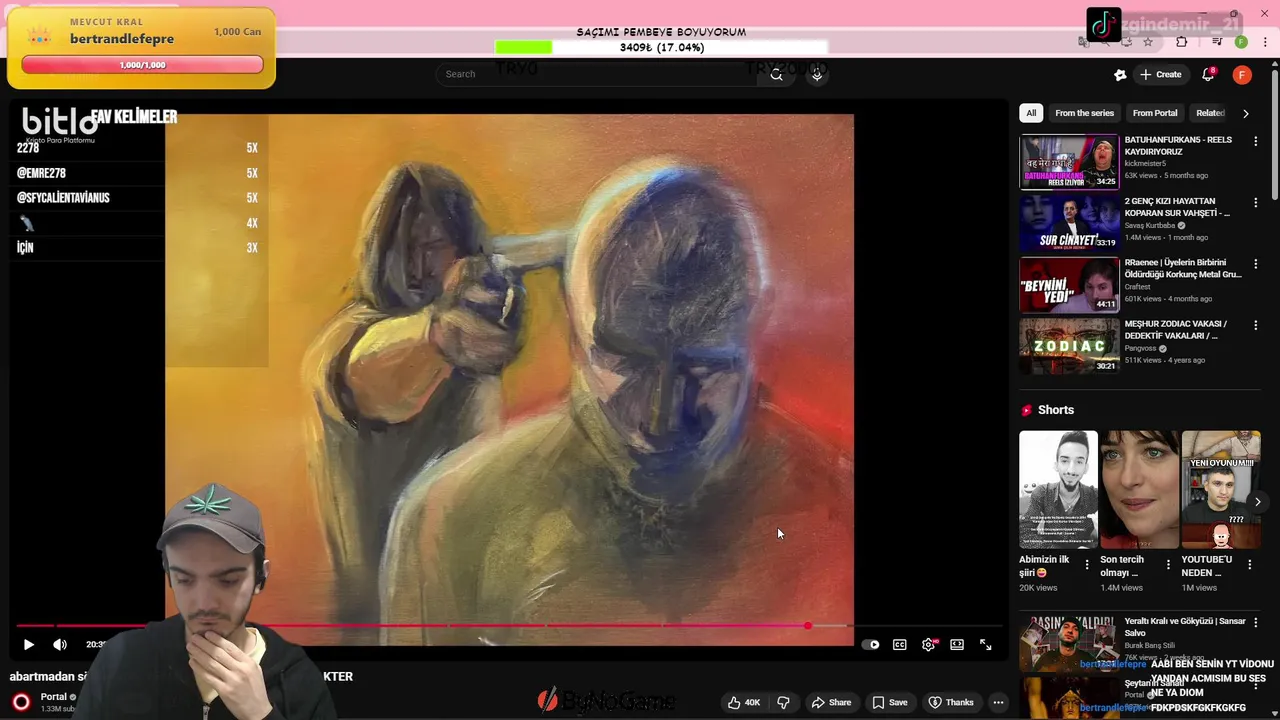Open the YOUTUBE'U NEDEN short
Screen dimensions: 1280x720
pyautogui.click(x=1221, y=490)
